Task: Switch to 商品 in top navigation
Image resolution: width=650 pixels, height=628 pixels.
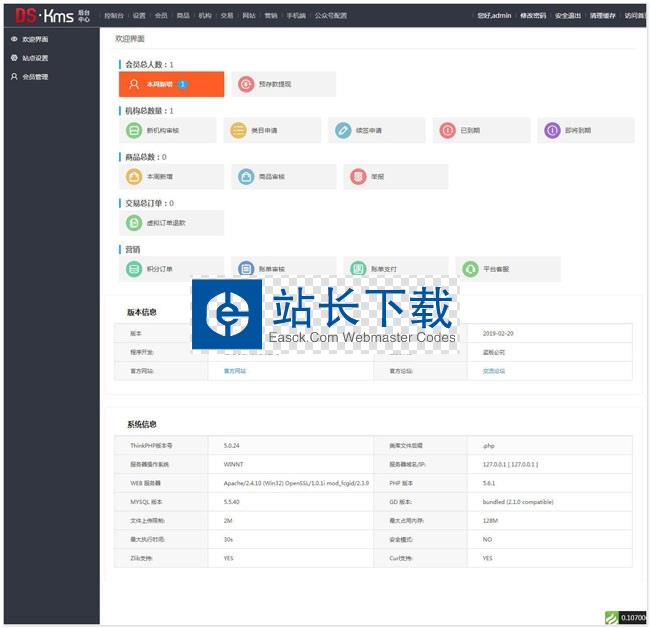Action: pos(182,16)
